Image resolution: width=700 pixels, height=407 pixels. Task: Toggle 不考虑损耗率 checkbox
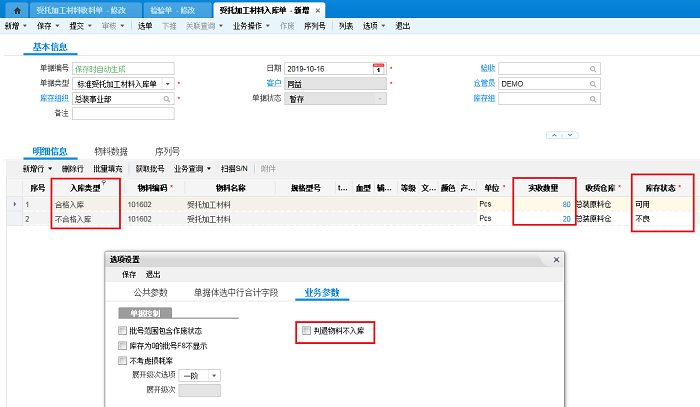click(x=123, y=360)
